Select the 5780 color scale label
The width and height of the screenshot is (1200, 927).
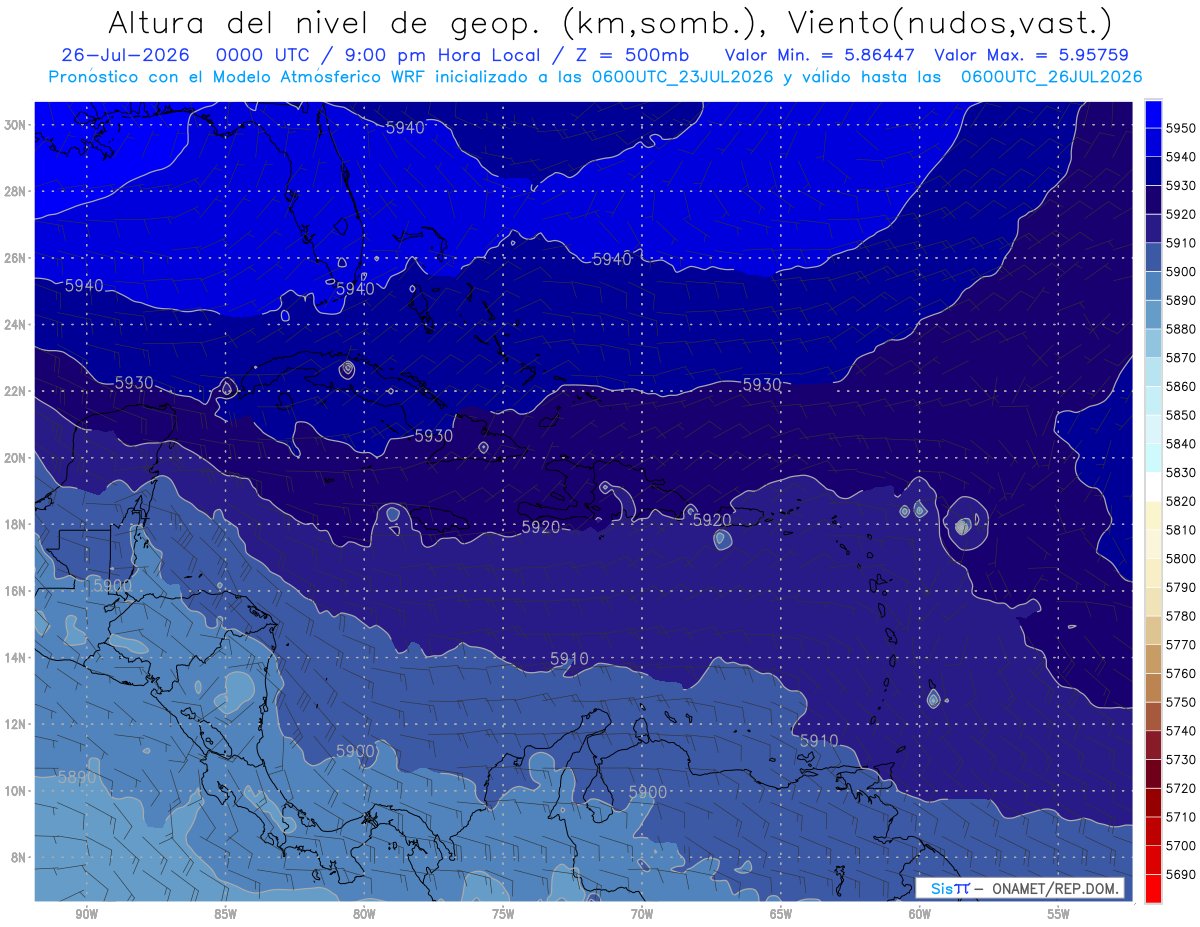tap(1180, 616)
